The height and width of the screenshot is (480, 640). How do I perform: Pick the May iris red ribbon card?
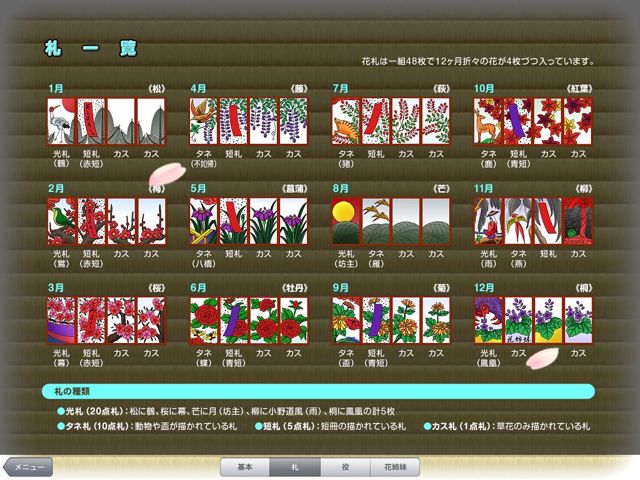tap(233, 221)
